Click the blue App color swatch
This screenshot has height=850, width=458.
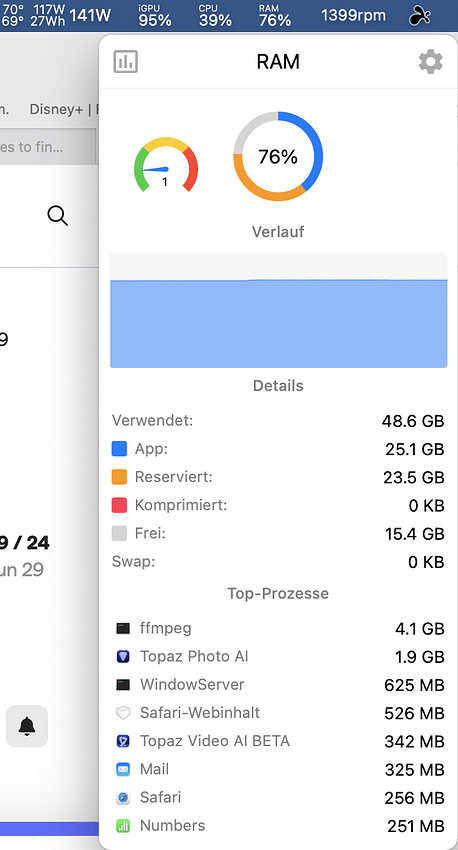(x=119, y=449)
